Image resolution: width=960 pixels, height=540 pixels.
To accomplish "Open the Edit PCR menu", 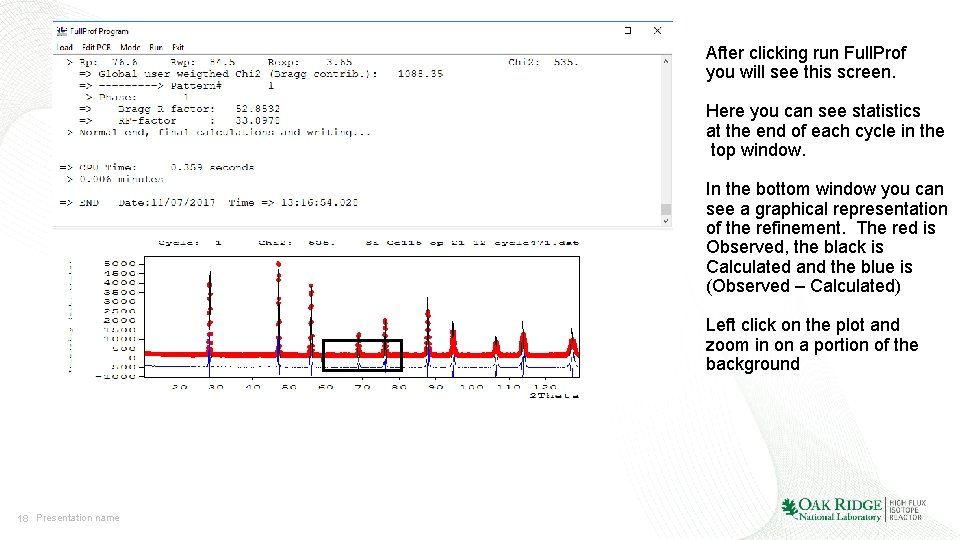I will (x=96, y=47).
